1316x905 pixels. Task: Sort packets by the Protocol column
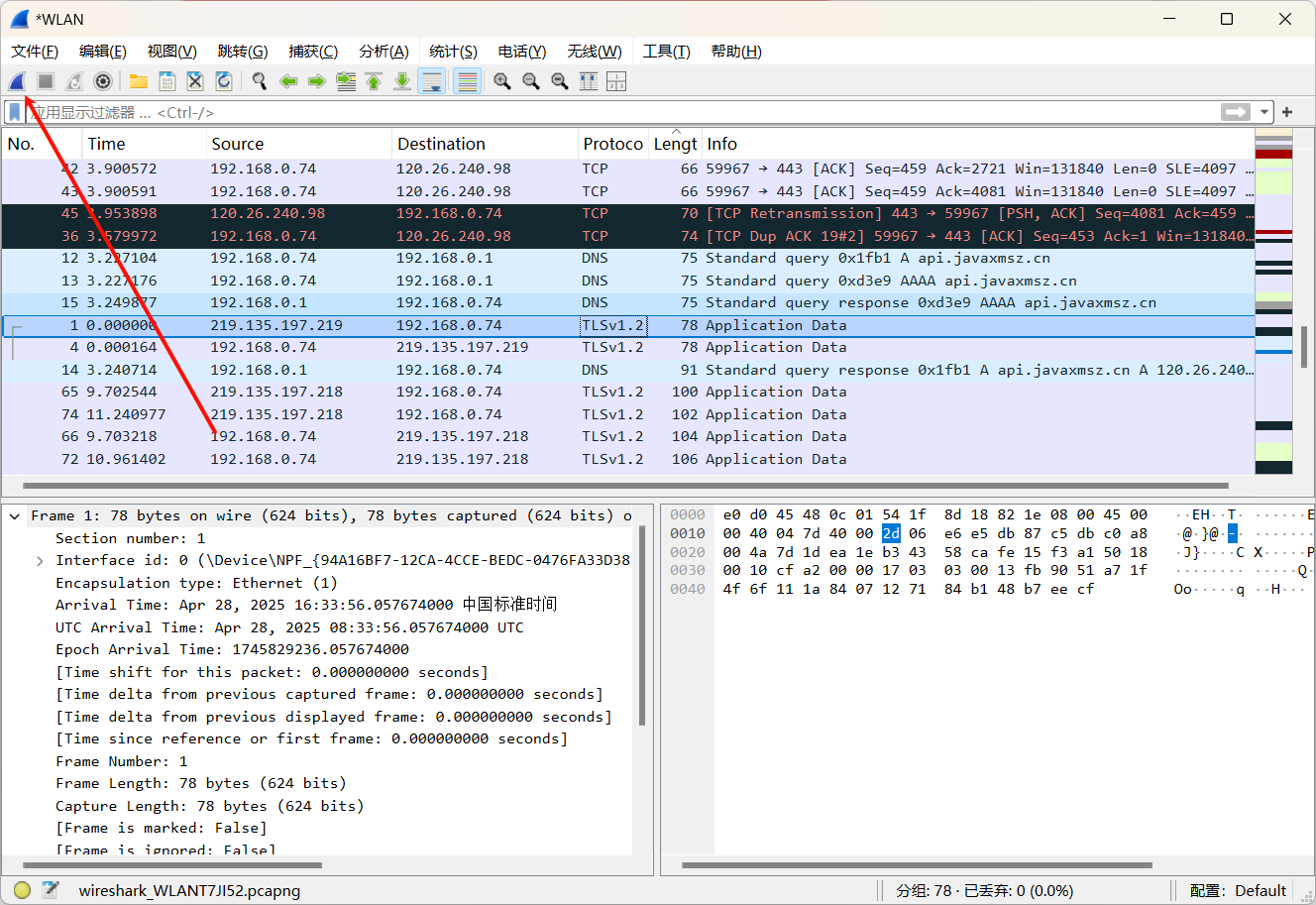(612, 144)
